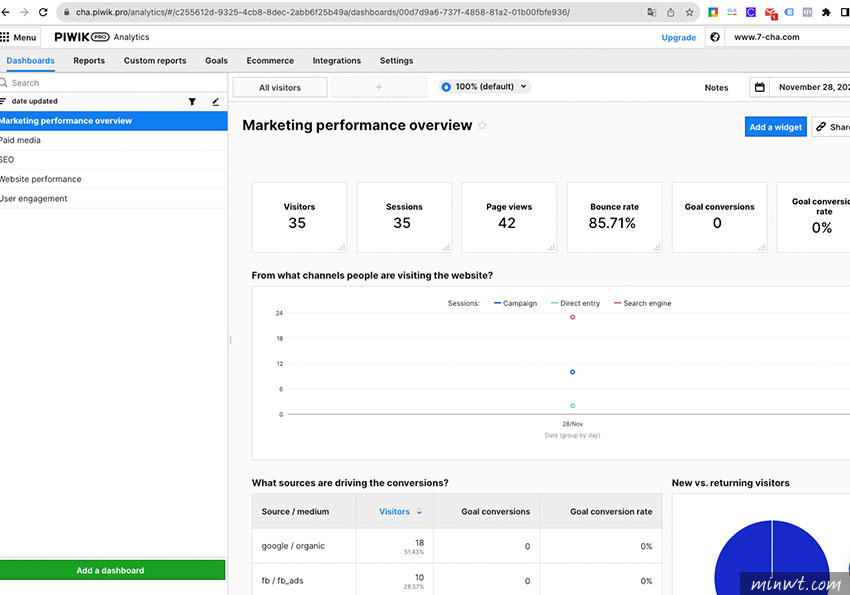The width and height of the screenshot is (850, 595).
Task: Click the edit pencil icon in sidebar
Action: (215, 101)
